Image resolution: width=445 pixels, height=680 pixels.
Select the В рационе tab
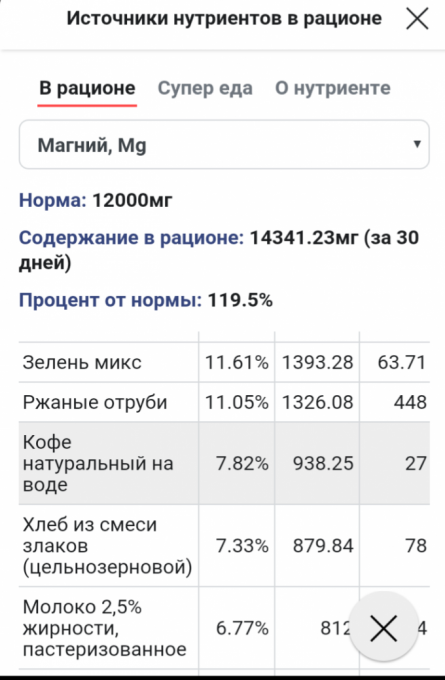click(87, 88)
